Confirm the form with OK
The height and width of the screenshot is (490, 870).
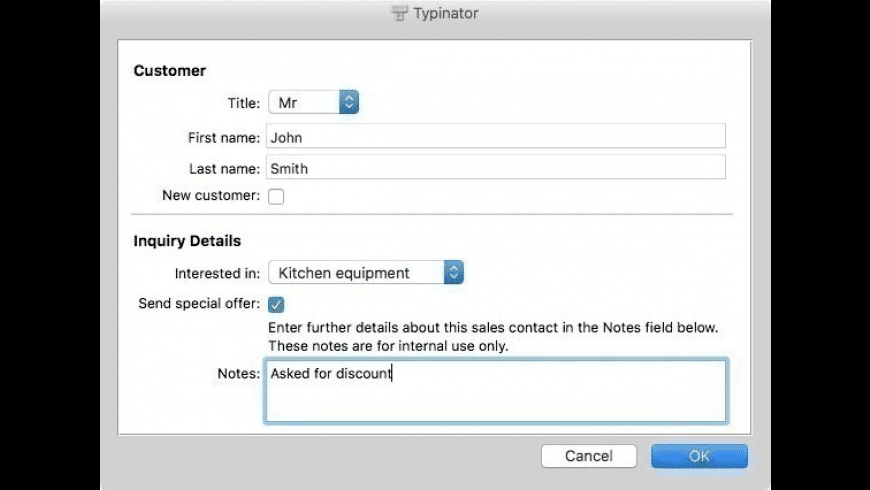tap(699, 456)
